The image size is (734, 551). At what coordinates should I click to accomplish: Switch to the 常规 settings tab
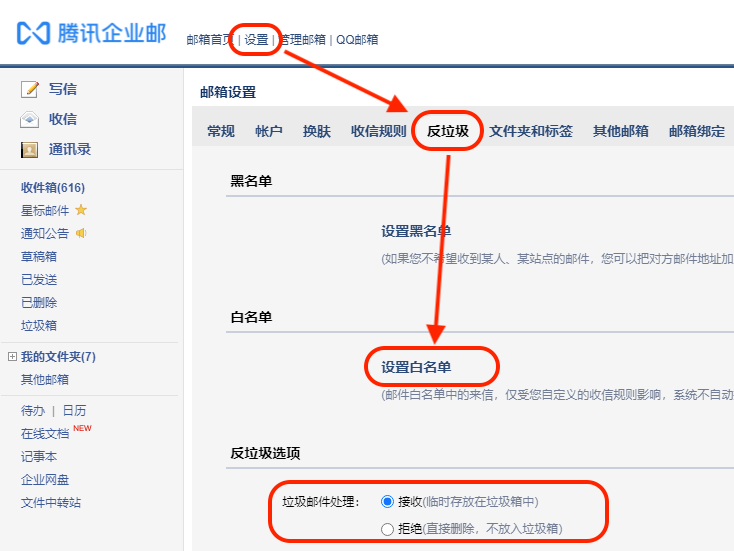[221, 131]
